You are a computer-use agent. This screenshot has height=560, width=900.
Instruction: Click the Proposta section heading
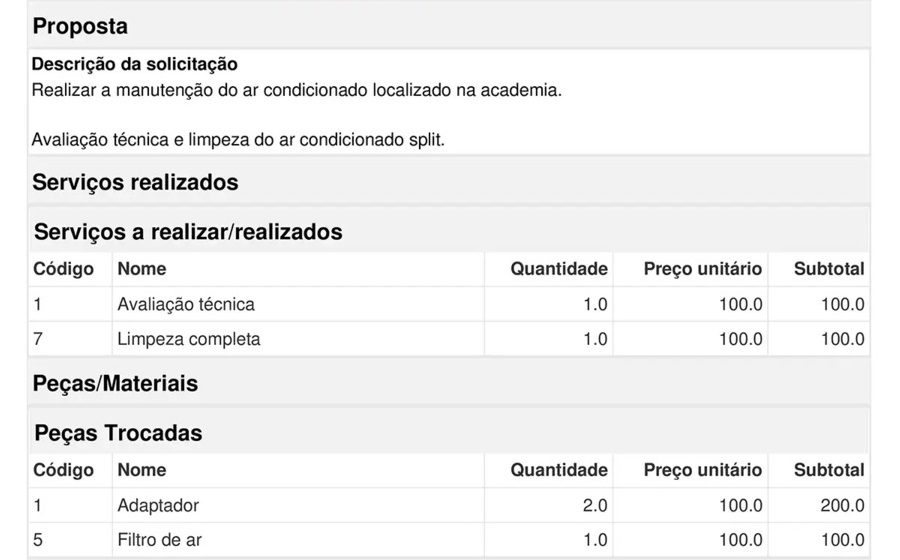(x=80, y=27)
